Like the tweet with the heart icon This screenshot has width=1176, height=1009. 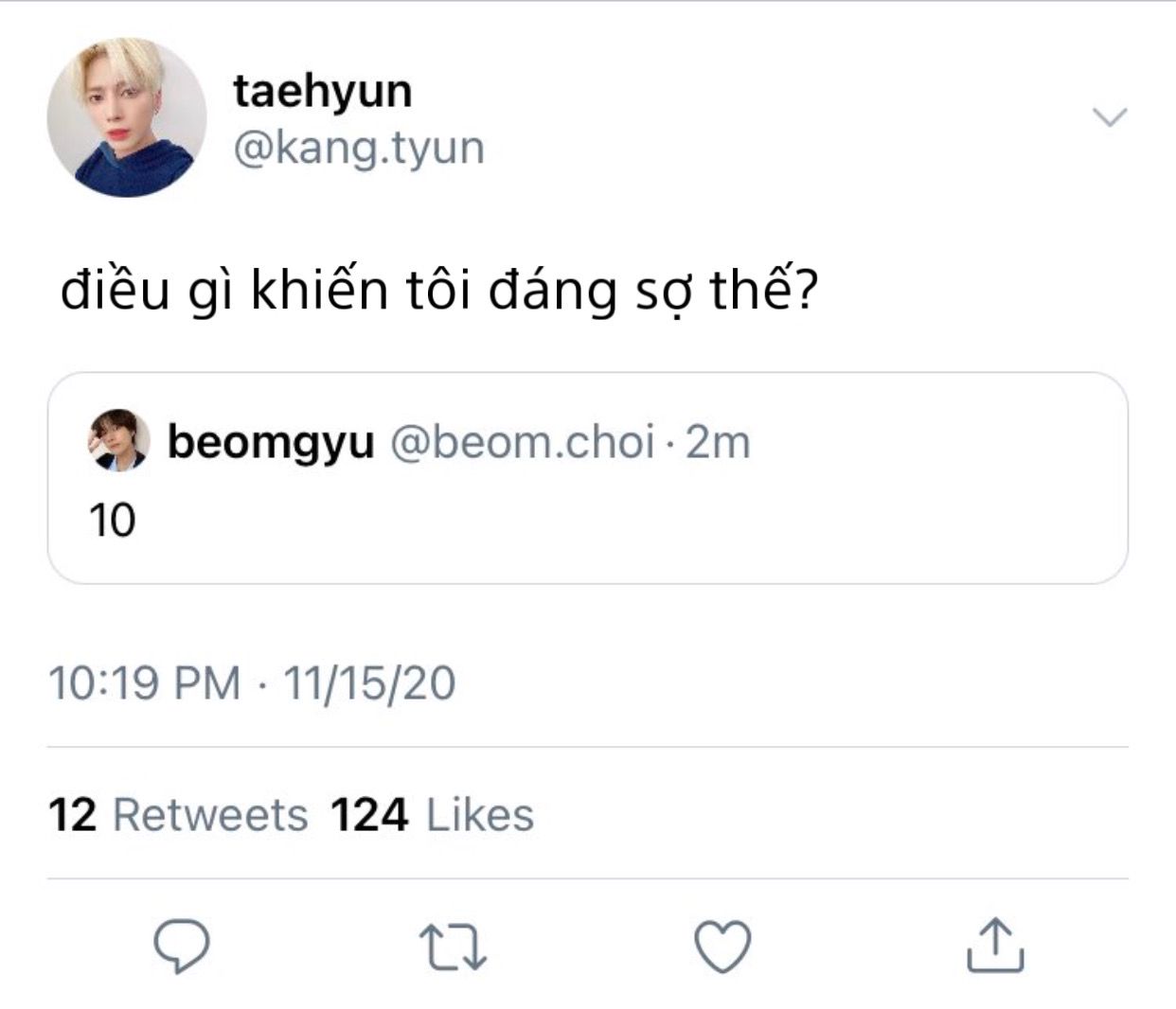click(723, 946)
